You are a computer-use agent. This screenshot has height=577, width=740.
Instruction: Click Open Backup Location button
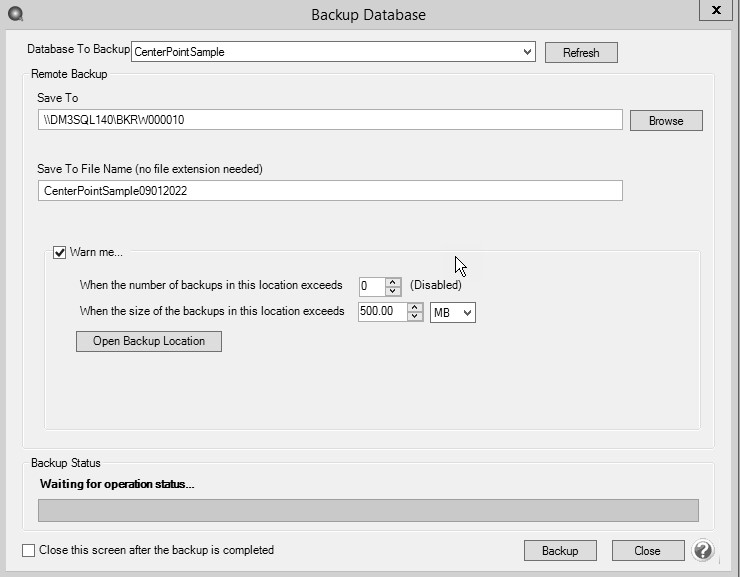pos(149,341)
